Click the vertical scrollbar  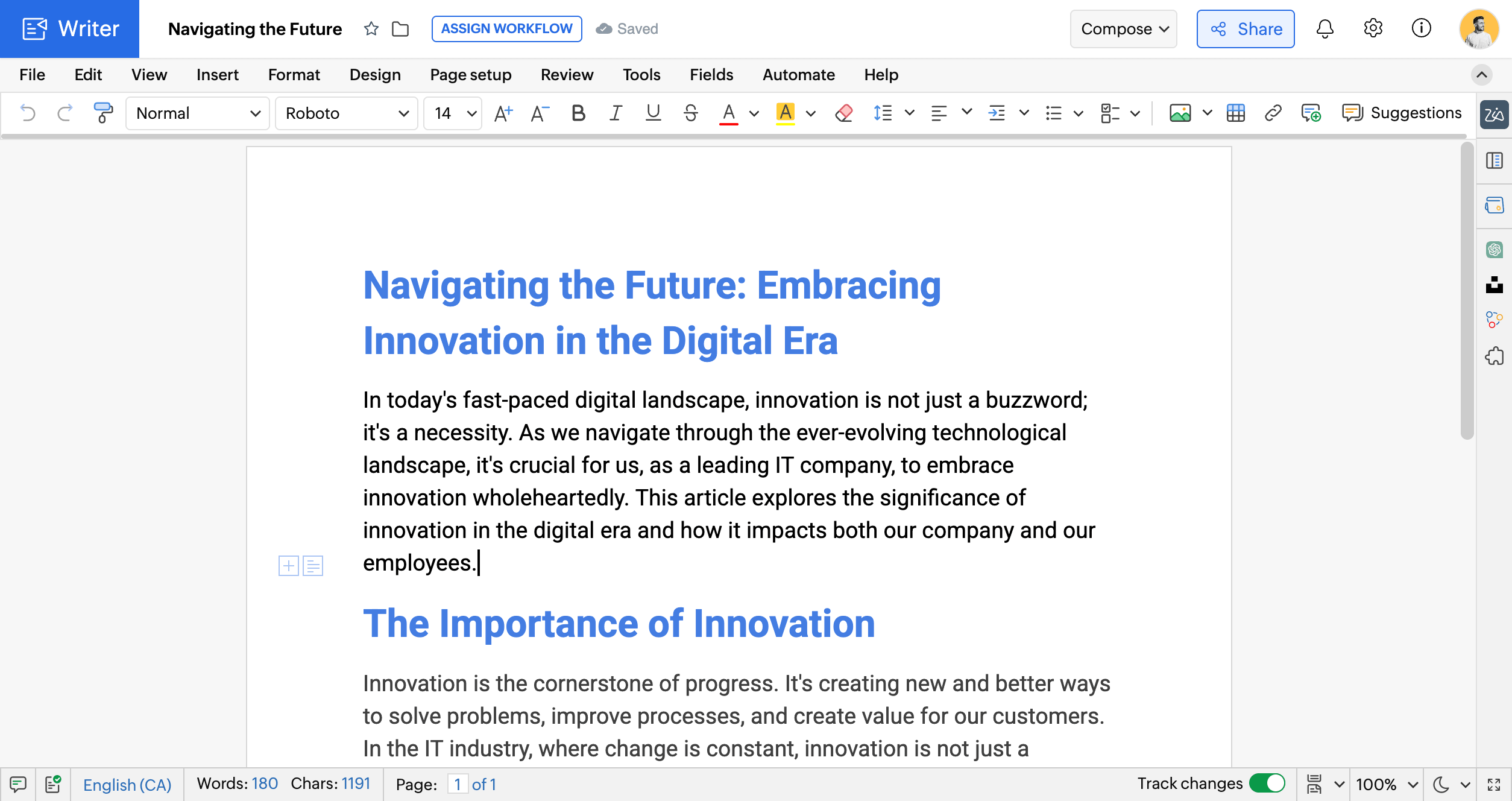[1467, 291]
